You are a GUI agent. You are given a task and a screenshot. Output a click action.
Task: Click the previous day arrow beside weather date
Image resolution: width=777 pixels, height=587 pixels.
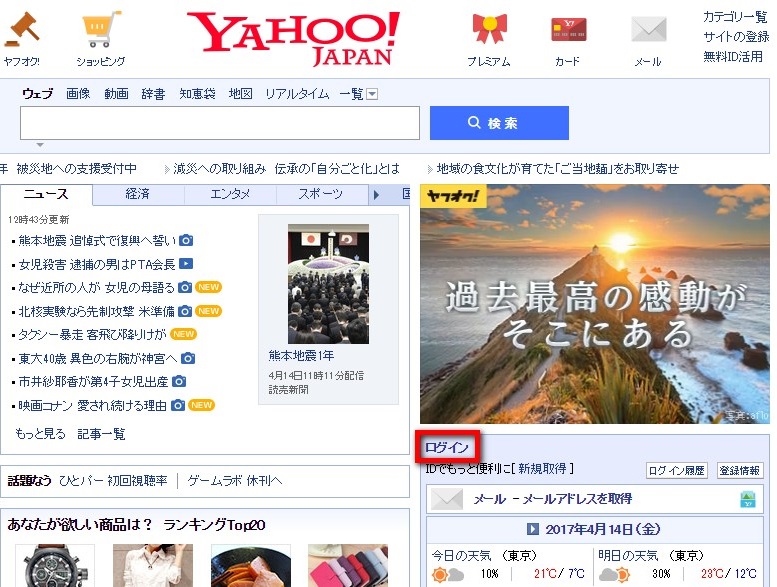(x=533, y=528)
